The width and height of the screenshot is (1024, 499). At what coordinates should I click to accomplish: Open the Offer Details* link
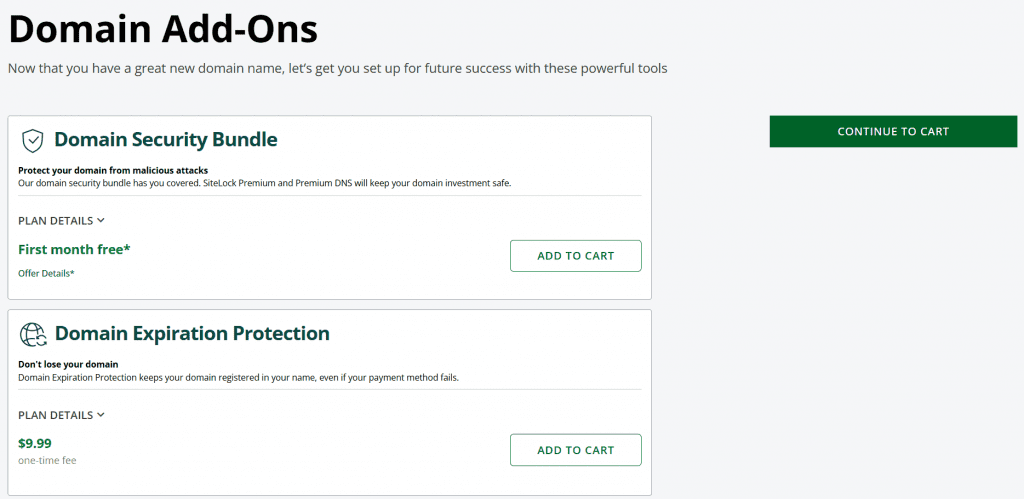click(x=46, y=274)
